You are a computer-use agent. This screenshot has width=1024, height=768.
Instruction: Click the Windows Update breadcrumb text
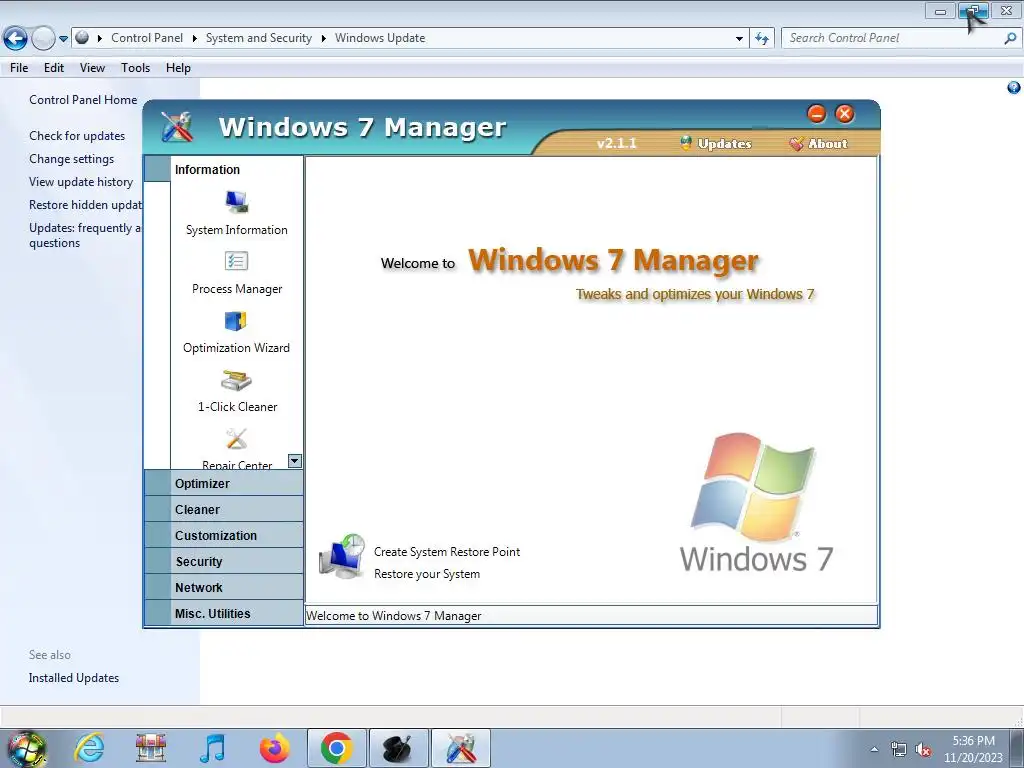coord(380,38)
